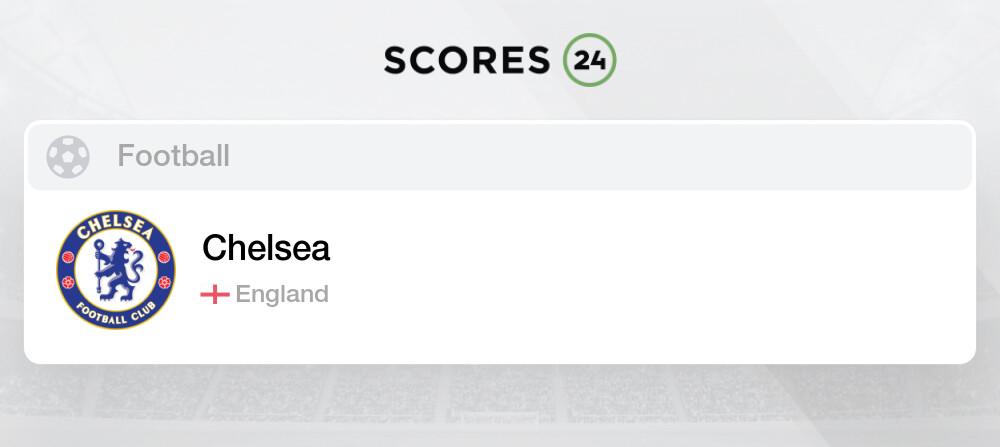Click the blue lion inside the crest
The height and width of the screenshot is (447, 1000).
click(121, 270)
